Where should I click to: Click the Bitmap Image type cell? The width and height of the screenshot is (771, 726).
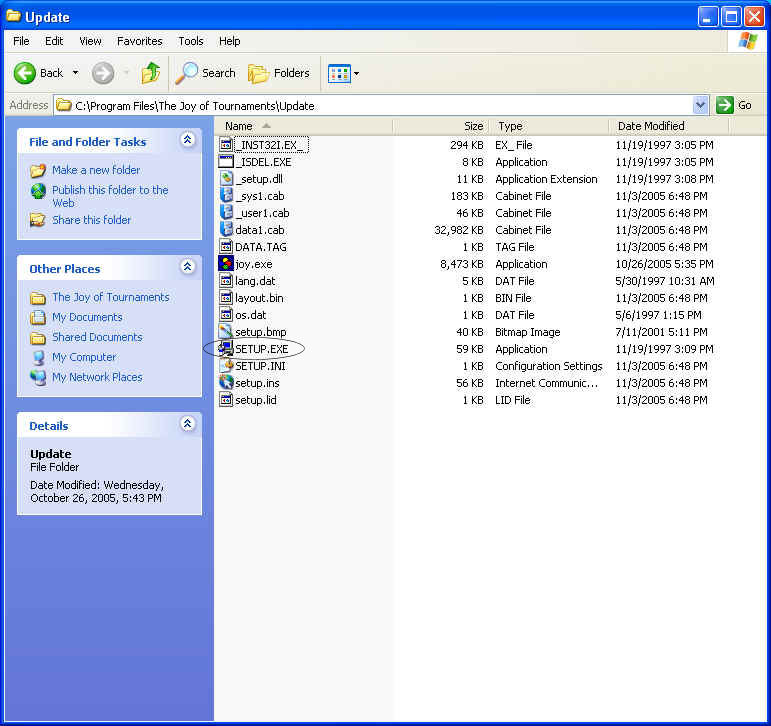(528, 332)
